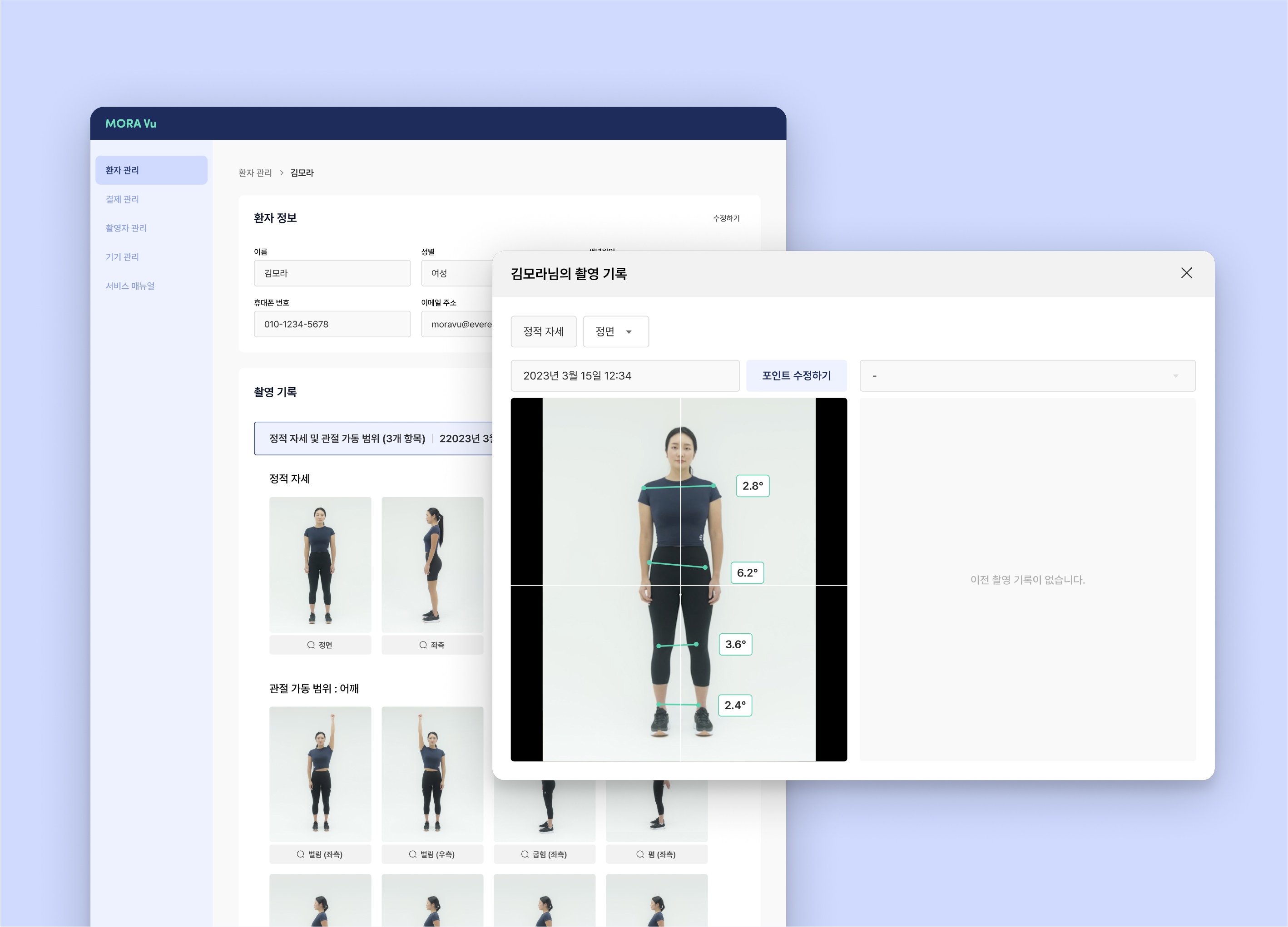
Task: Open the 좌측 static posture thumbnail
Action: 432,565
